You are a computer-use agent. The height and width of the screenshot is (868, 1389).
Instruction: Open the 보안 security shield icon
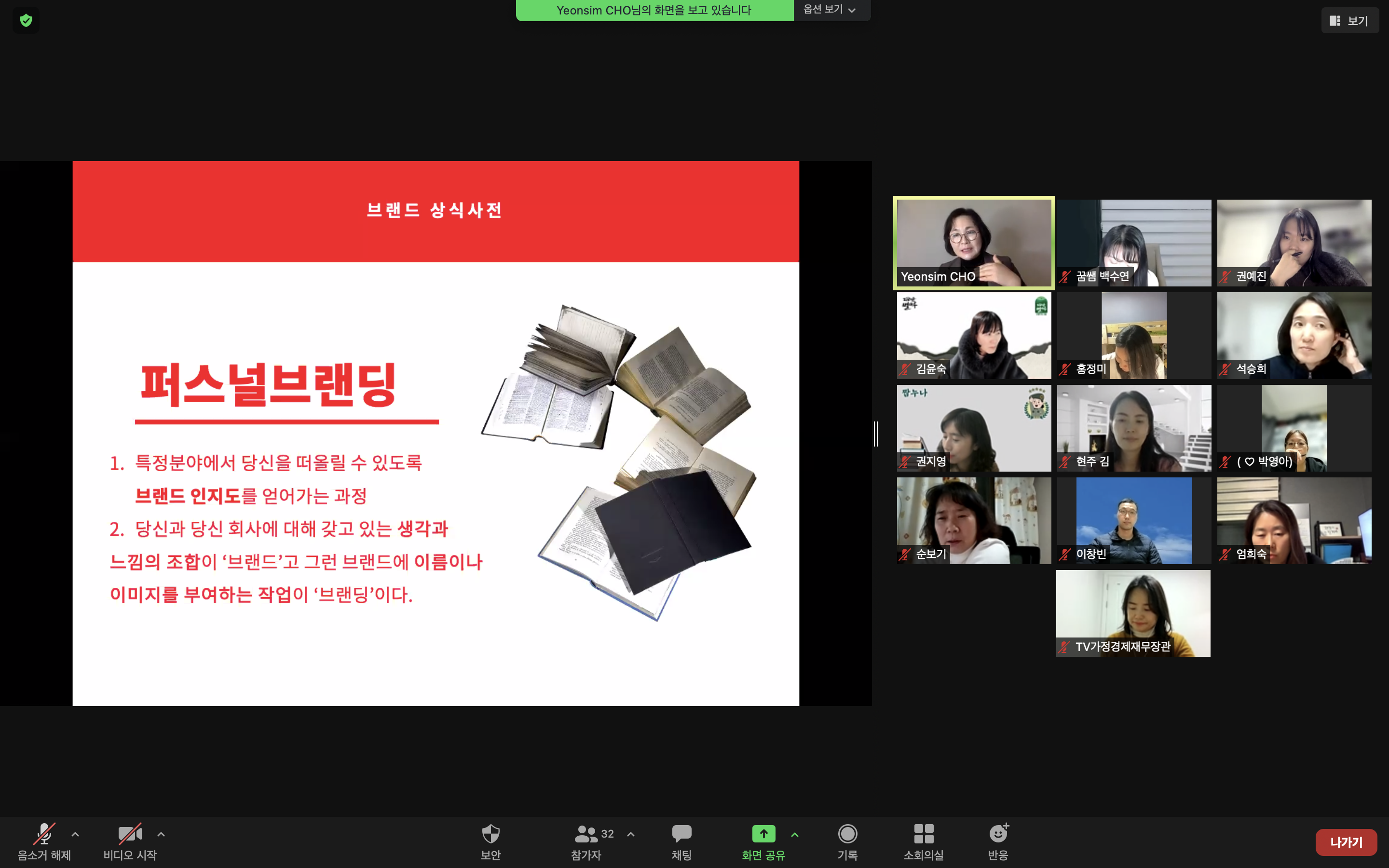coord(491,834)
